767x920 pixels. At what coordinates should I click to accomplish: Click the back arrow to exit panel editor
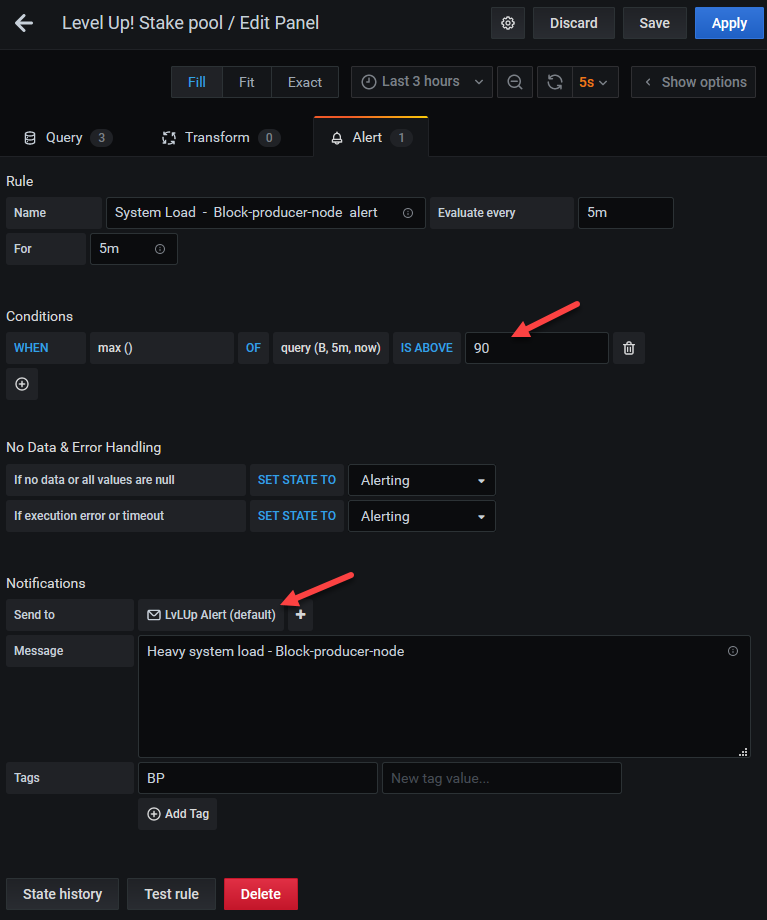pyautogui.click(x=24, y=23)
